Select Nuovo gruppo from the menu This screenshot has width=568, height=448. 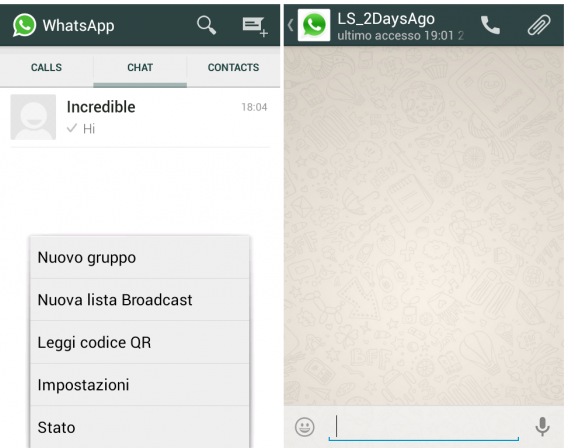(140, 258)
